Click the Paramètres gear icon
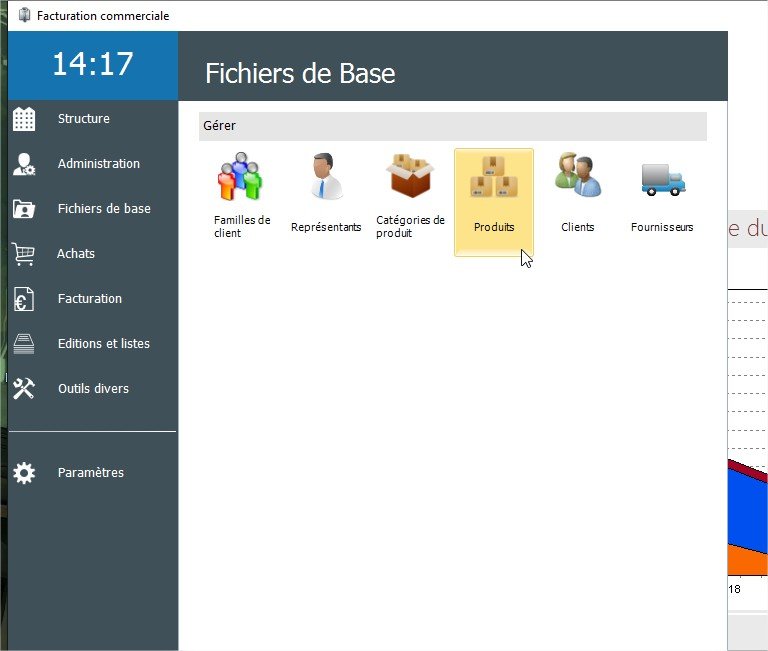This screenshot has height=651, width=768. pos(24,473)
